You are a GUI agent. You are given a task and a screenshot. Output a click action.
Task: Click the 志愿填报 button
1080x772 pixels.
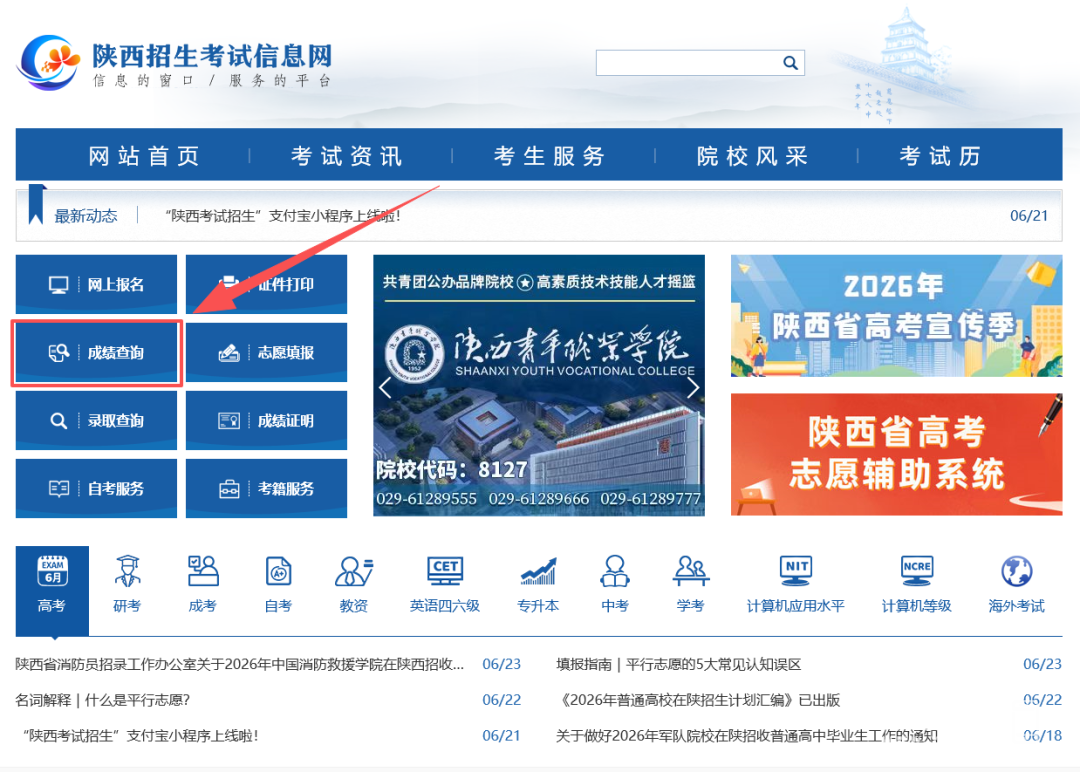pyautogui.click(x=267, y=353)
